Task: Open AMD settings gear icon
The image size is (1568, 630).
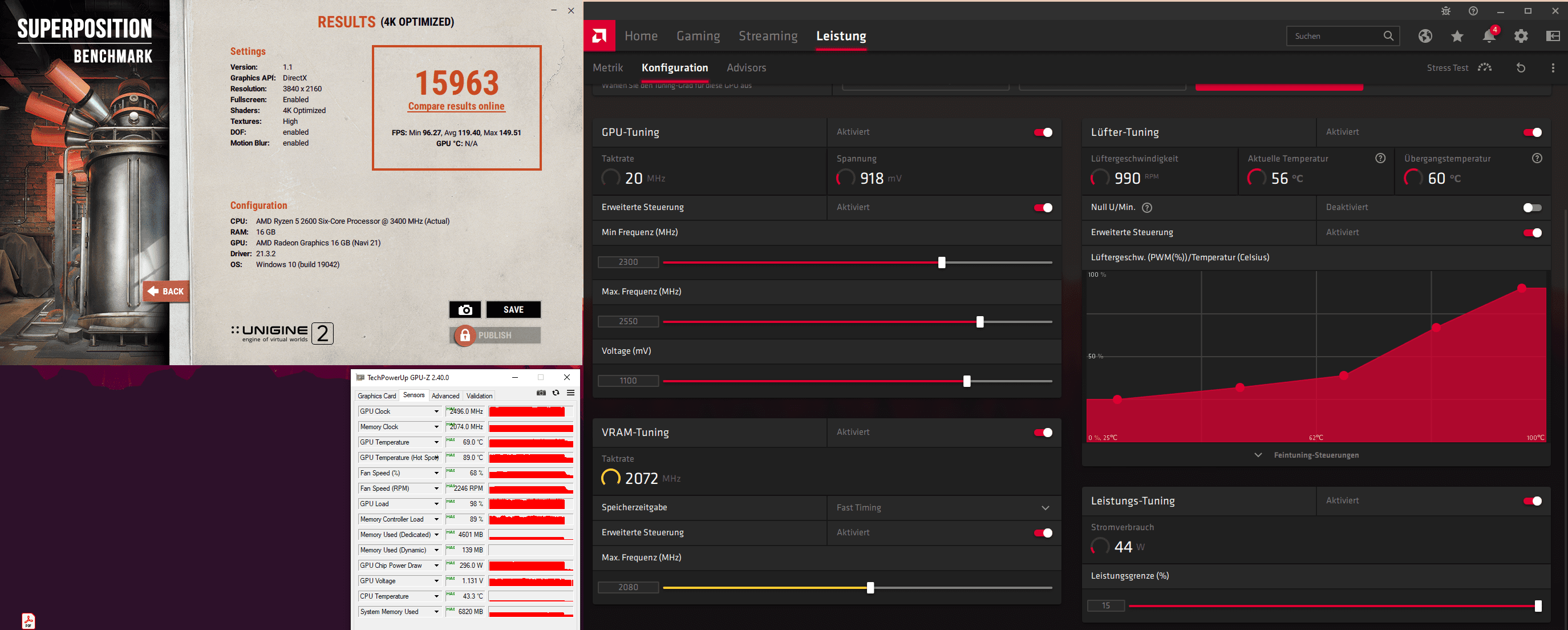Action: tap(1521, 36)
